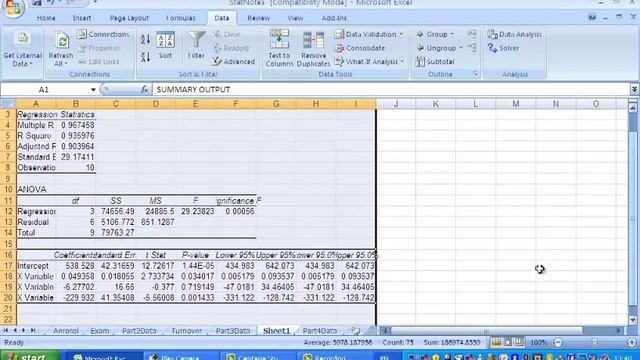Screen dimensions: 640x360
Task: Click the Refresh All icon
Action: [61, 41]
